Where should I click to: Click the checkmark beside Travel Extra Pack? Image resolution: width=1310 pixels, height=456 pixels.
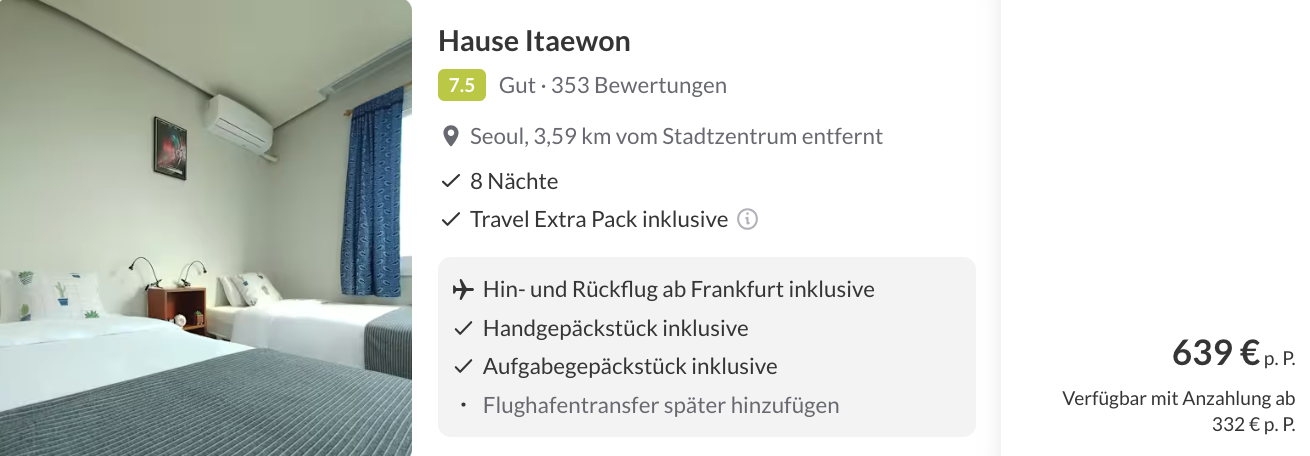click(450, 219)
